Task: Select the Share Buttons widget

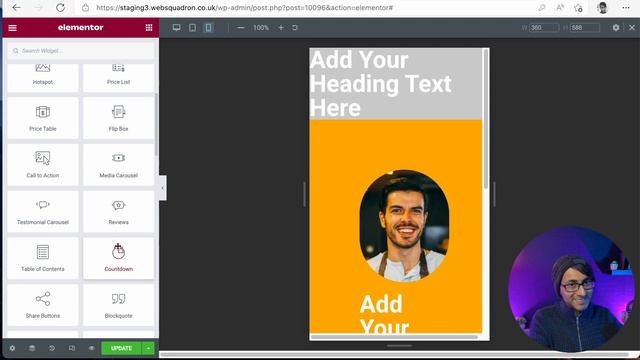Action: 43,305
